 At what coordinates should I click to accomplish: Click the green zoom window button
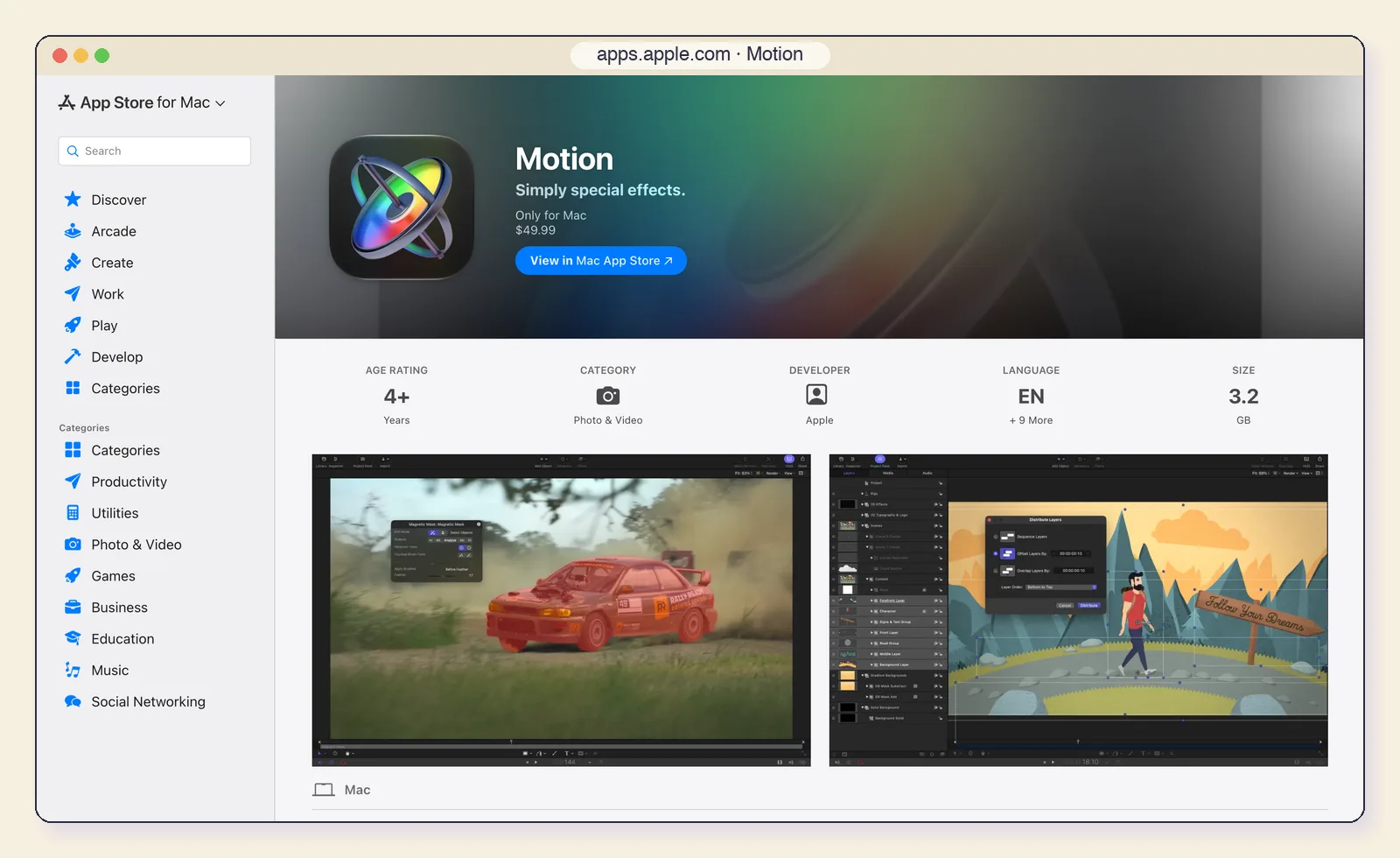(x=101, y=55)
